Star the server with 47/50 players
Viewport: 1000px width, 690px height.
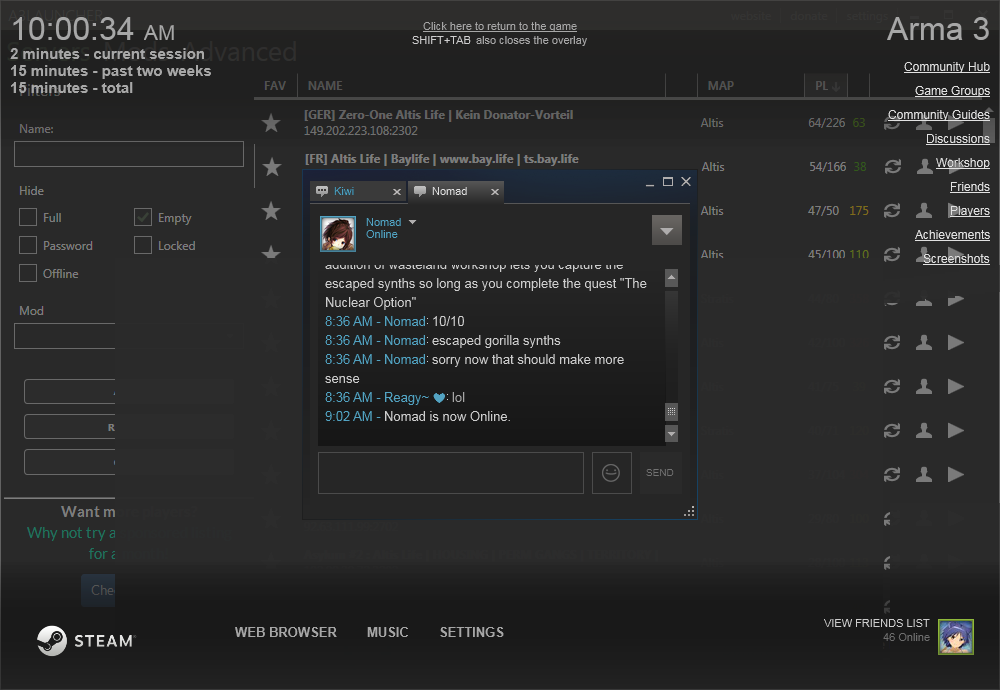click(271, 210)
